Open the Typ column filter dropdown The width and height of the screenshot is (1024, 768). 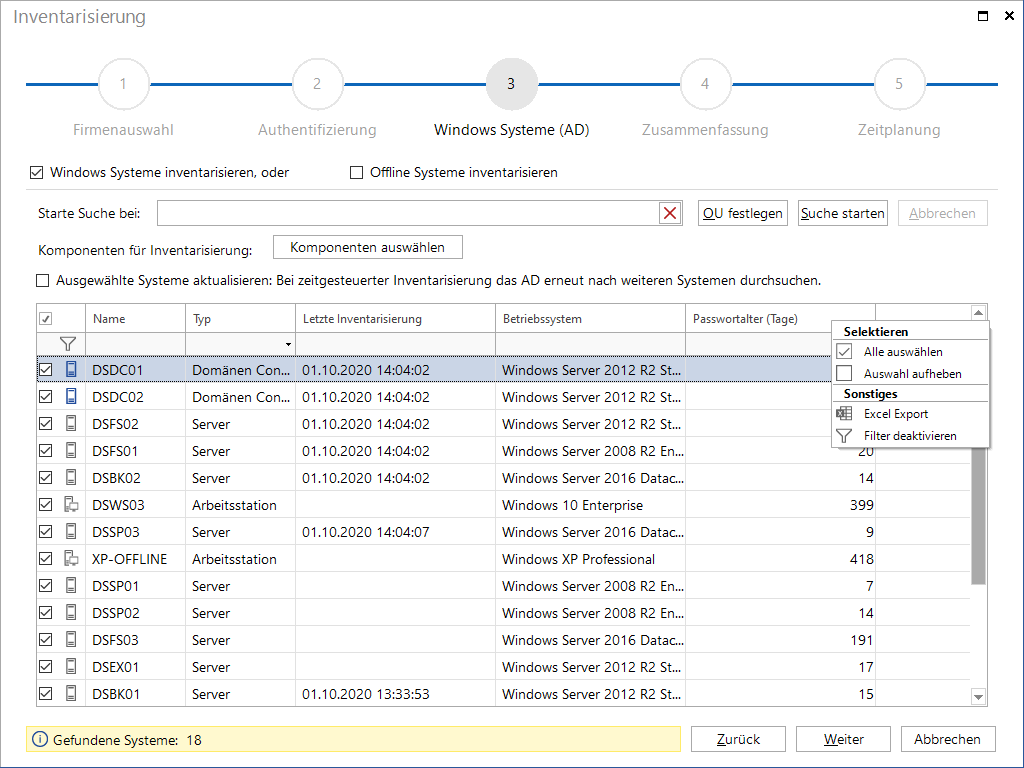click(288, 344)
